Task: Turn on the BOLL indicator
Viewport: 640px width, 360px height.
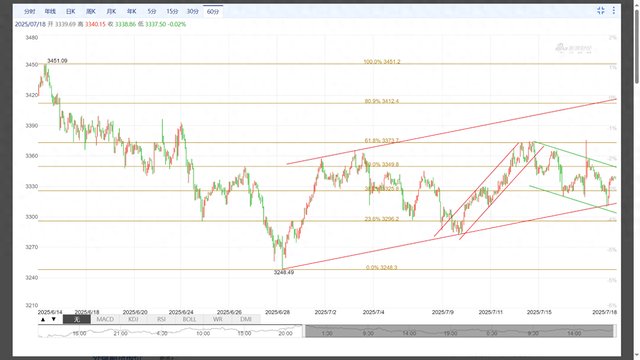Action: tap(189, 319)
